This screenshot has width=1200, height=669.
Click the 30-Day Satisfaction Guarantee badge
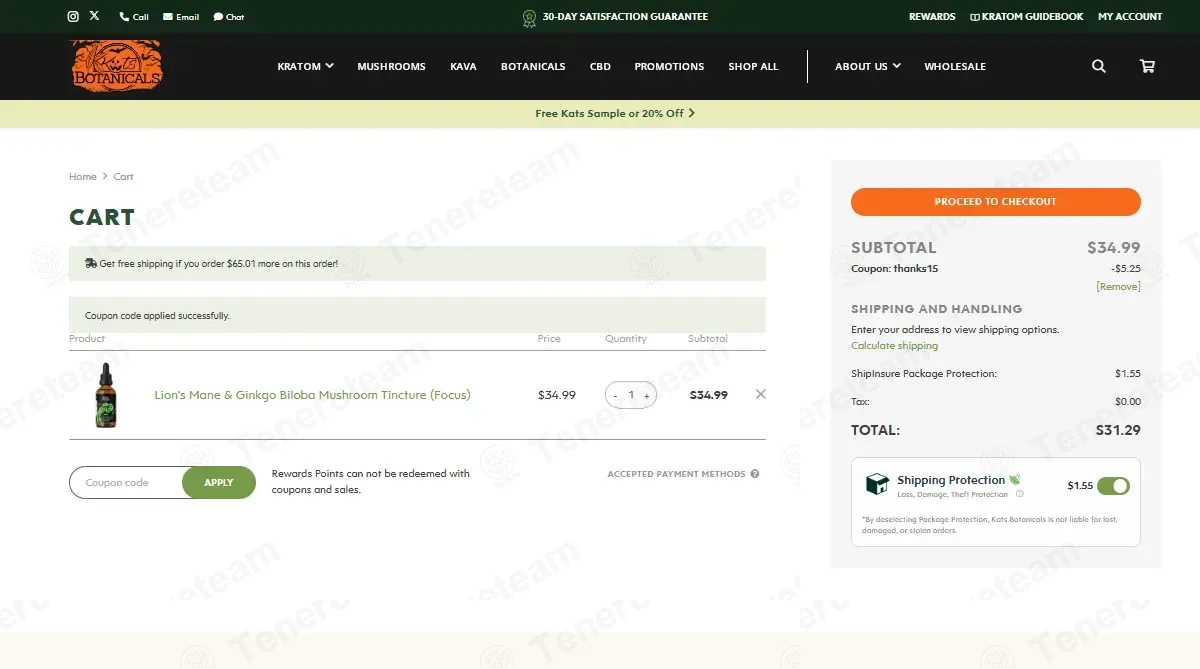[x=615, y=17]
